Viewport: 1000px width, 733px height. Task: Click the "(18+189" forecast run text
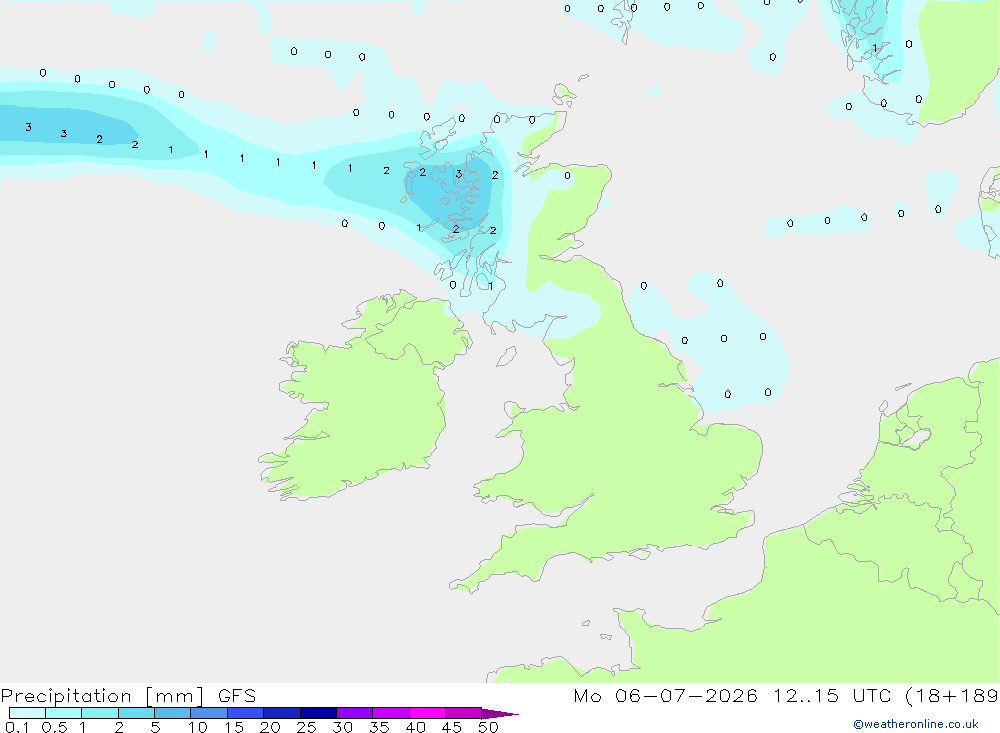pyautogui.click(x=952, y=696)
